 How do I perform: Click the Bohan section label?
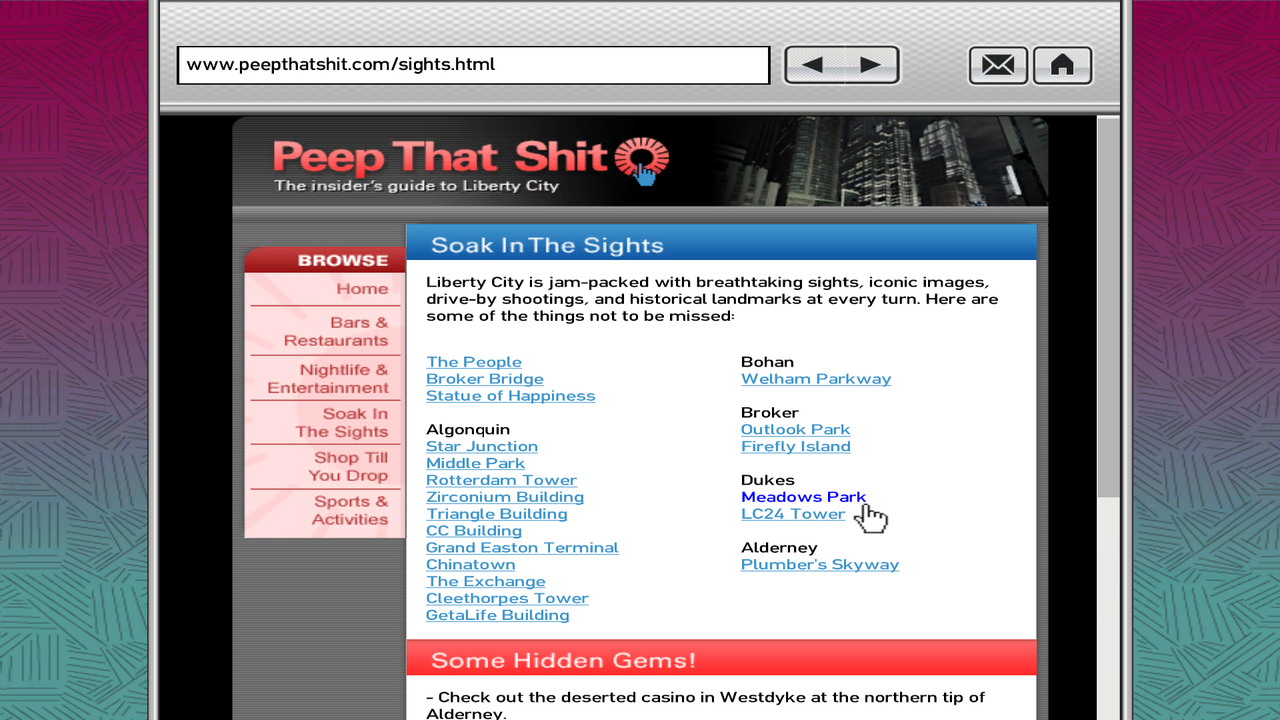(x=768, y=362)
